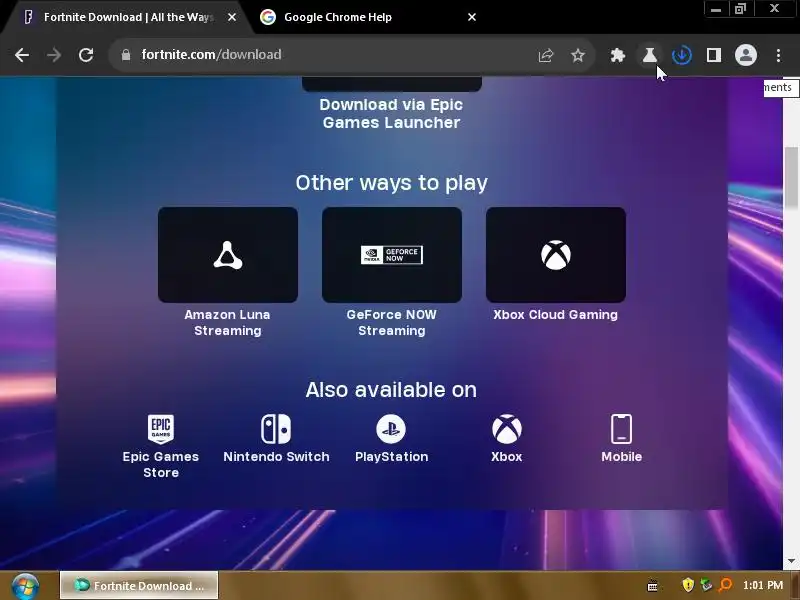800x600 pixels.
Task: Switch to Fortnite Download tab
Action: point(128,17)
